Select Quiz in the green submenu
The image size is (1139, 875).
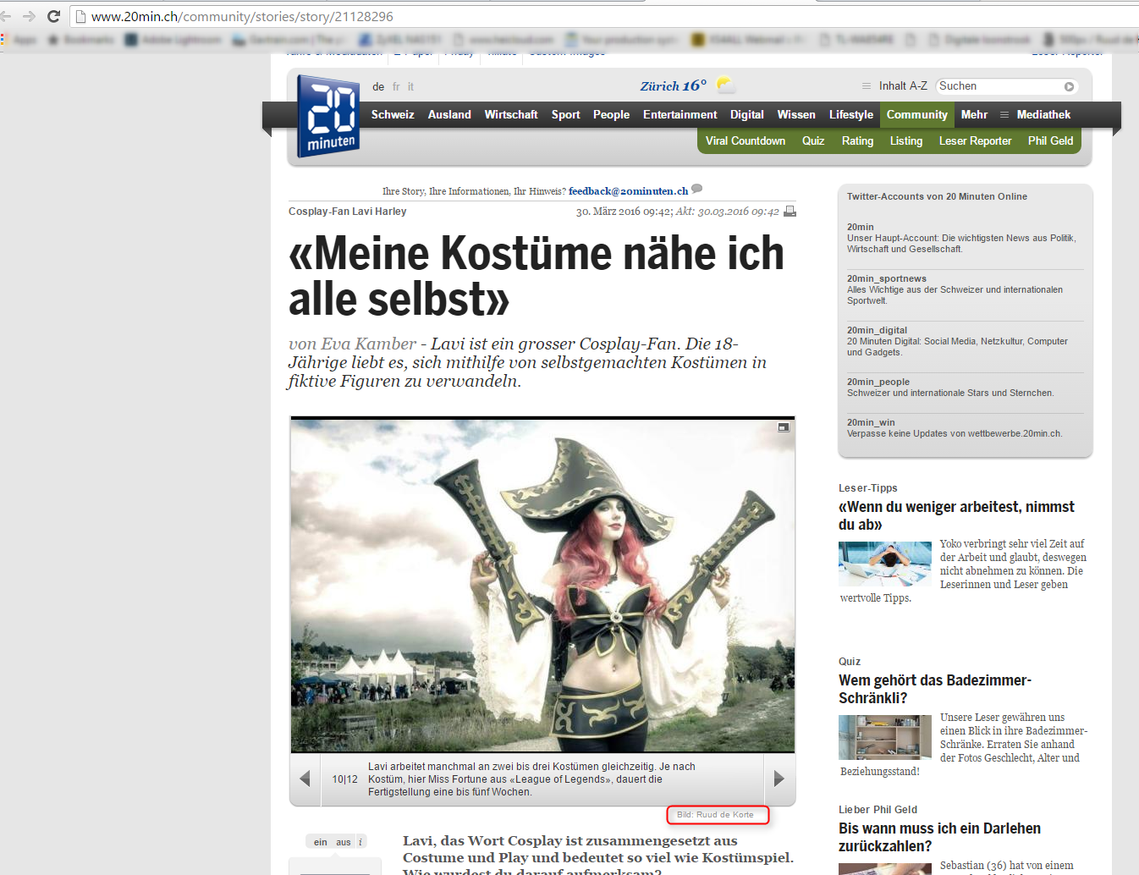pos(813,141)
